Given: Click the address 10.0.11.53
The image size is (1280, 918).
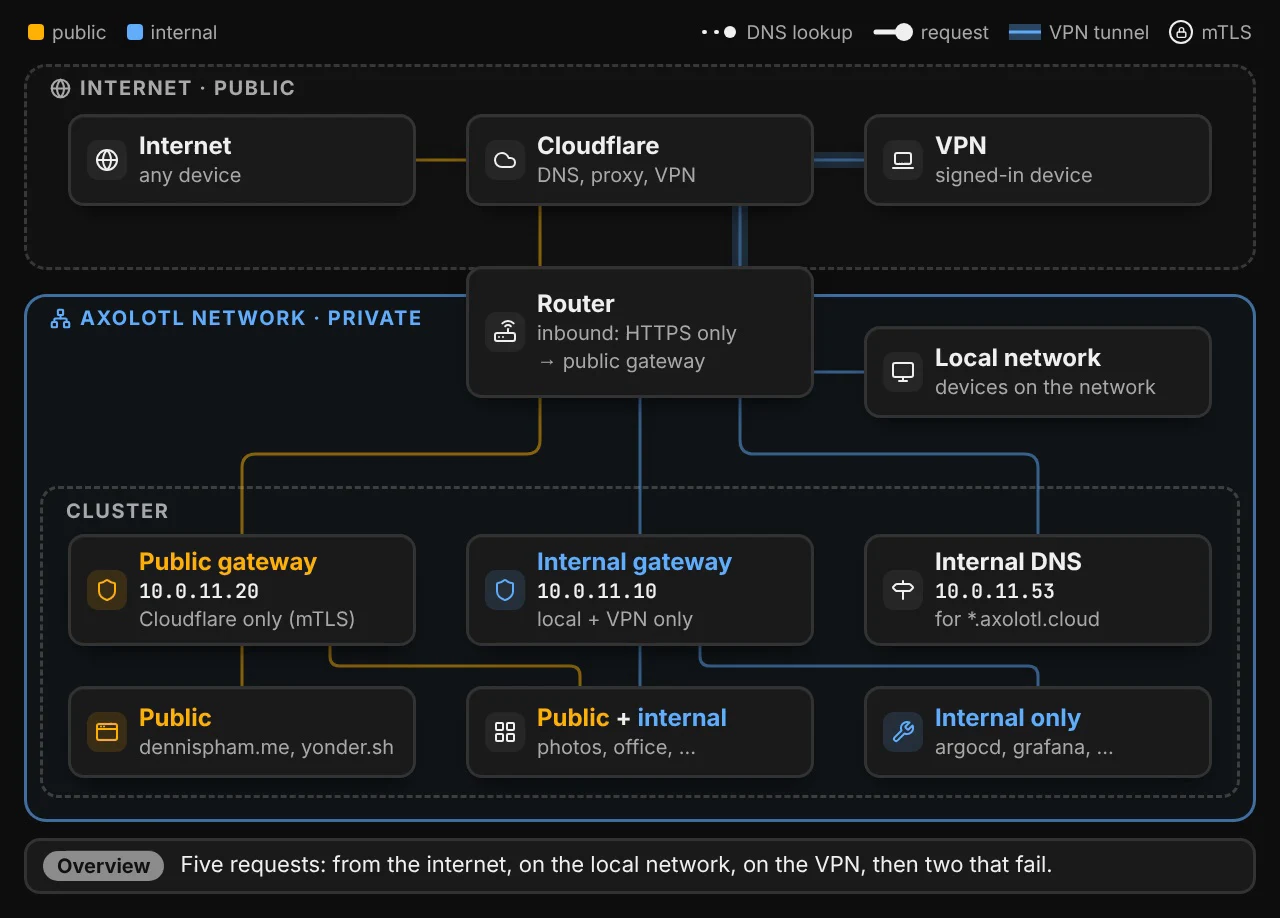Looking at the screenshot, I should 995,591.
